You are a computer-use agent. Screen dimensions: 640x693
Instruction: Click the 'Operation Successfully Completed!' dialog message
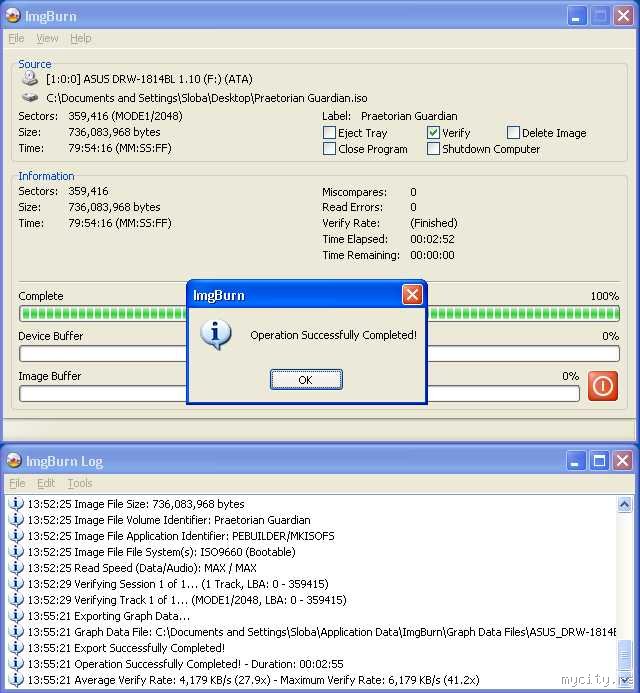point(333,335)
